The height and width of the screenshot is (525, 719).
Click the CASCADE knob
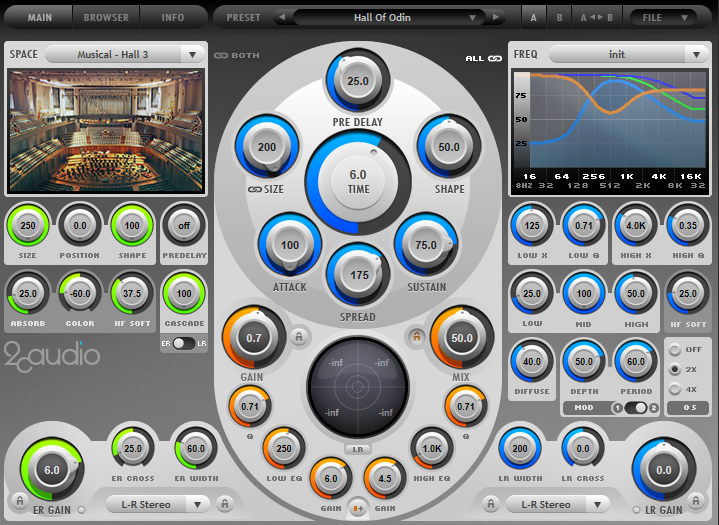click(x=184, y=293)
